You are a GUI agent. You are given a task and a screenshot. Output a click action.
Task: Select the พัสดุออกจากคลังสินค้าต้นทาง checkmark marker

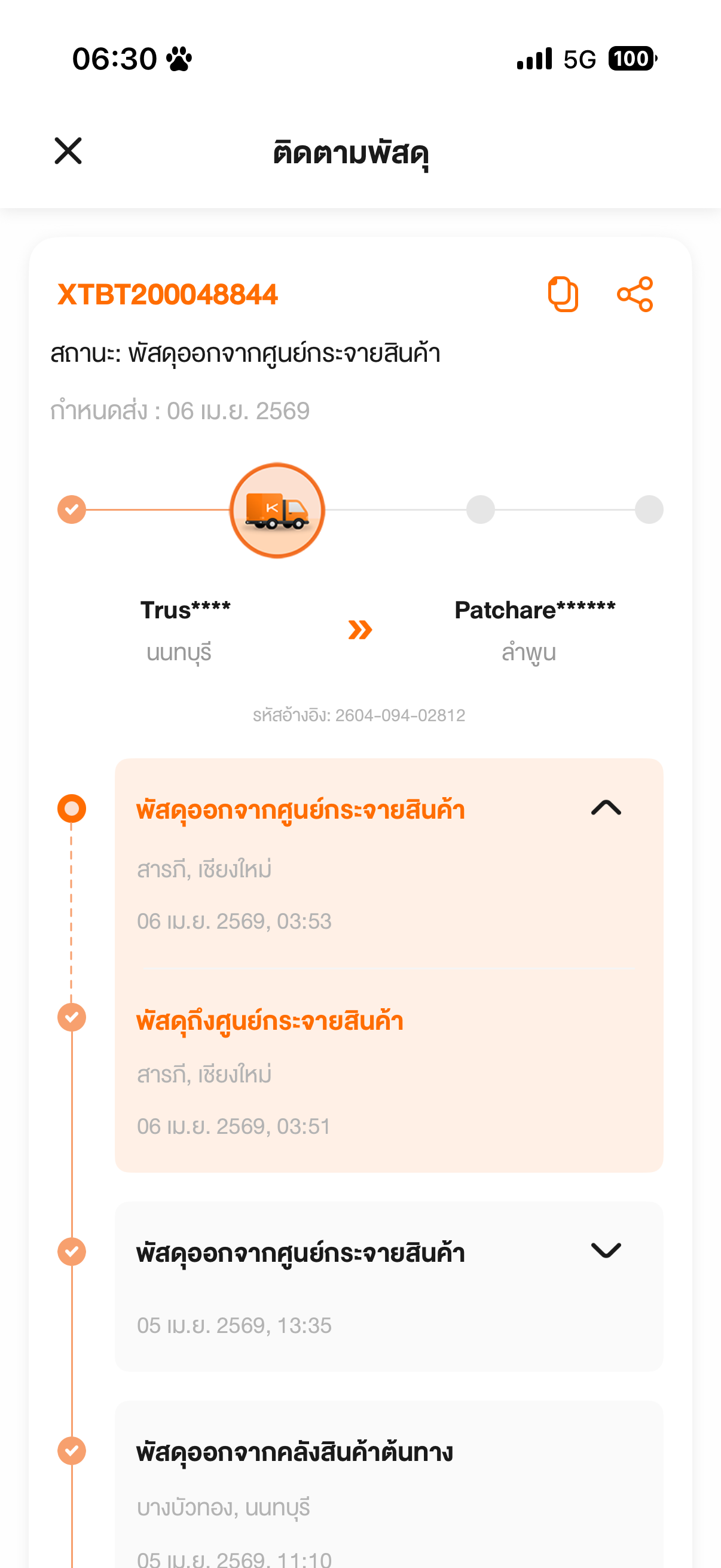72,1451
